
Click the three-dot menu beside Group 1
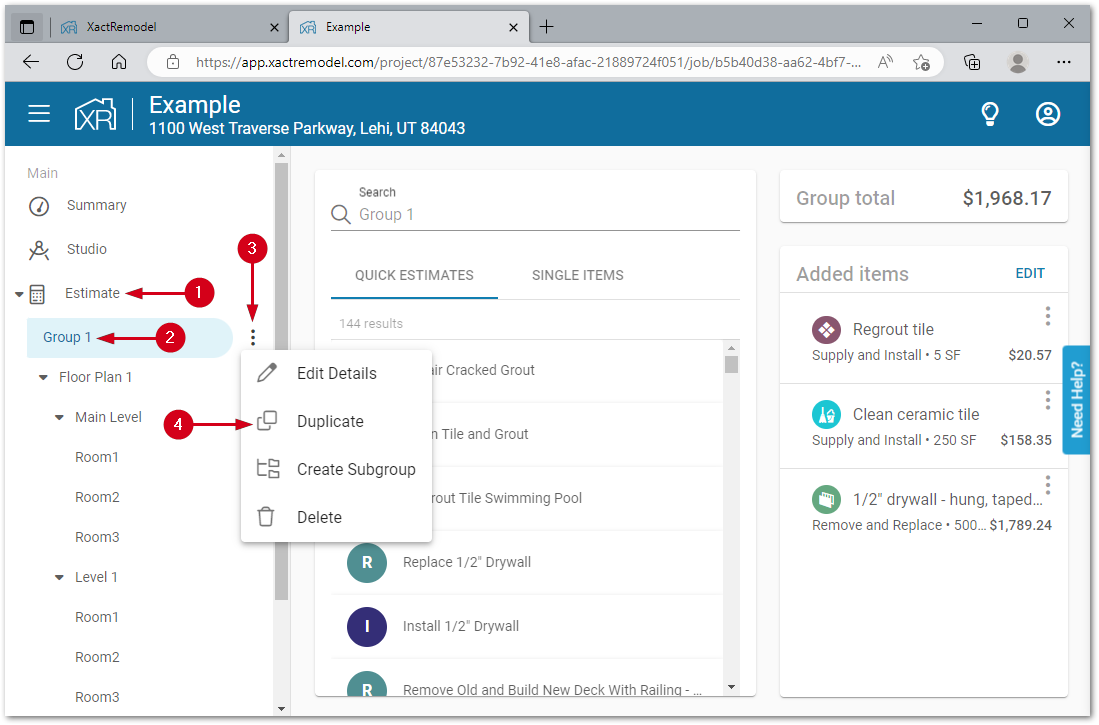pos(253,338)
